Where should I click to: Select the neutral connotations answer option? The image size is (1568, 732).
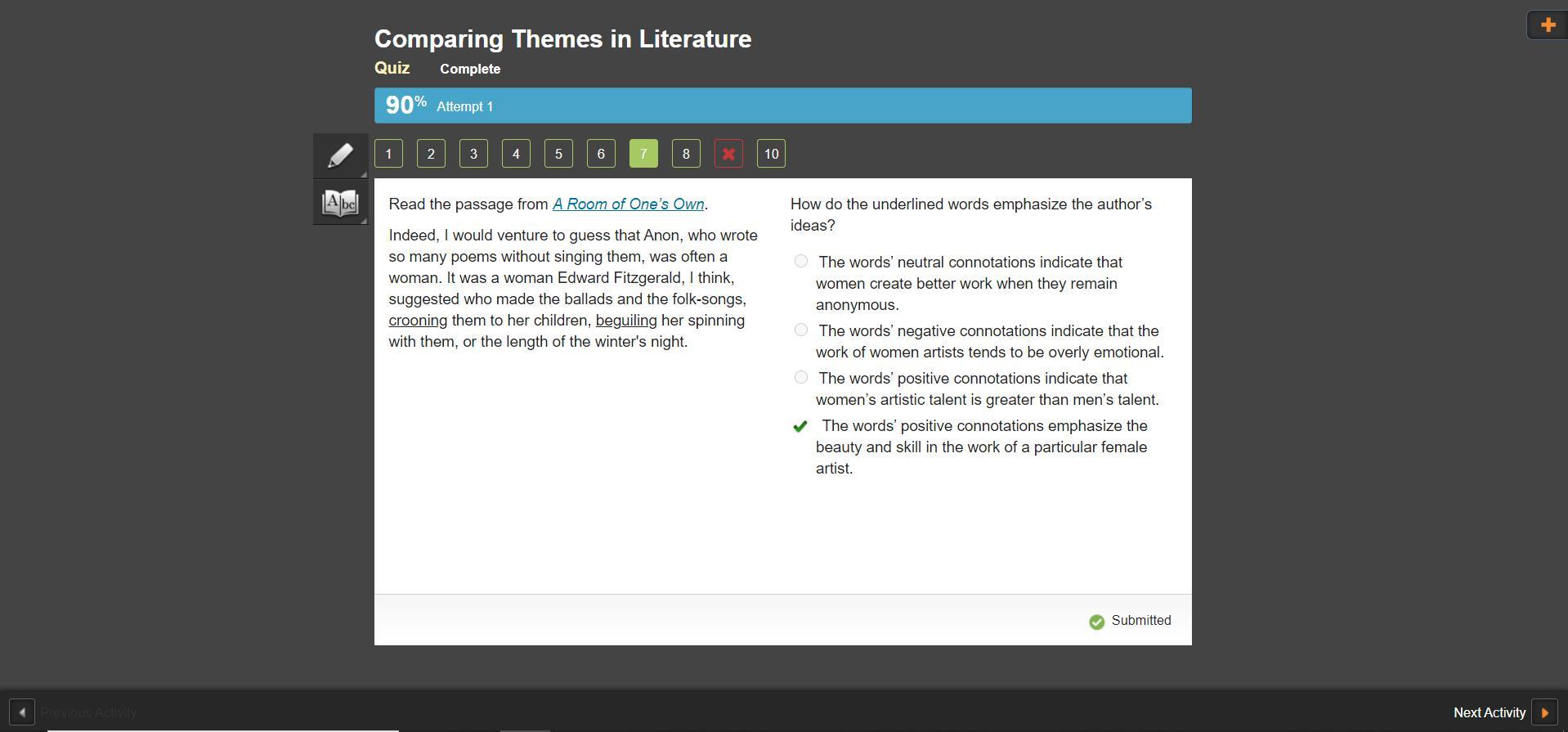click(x=801, y=262)
